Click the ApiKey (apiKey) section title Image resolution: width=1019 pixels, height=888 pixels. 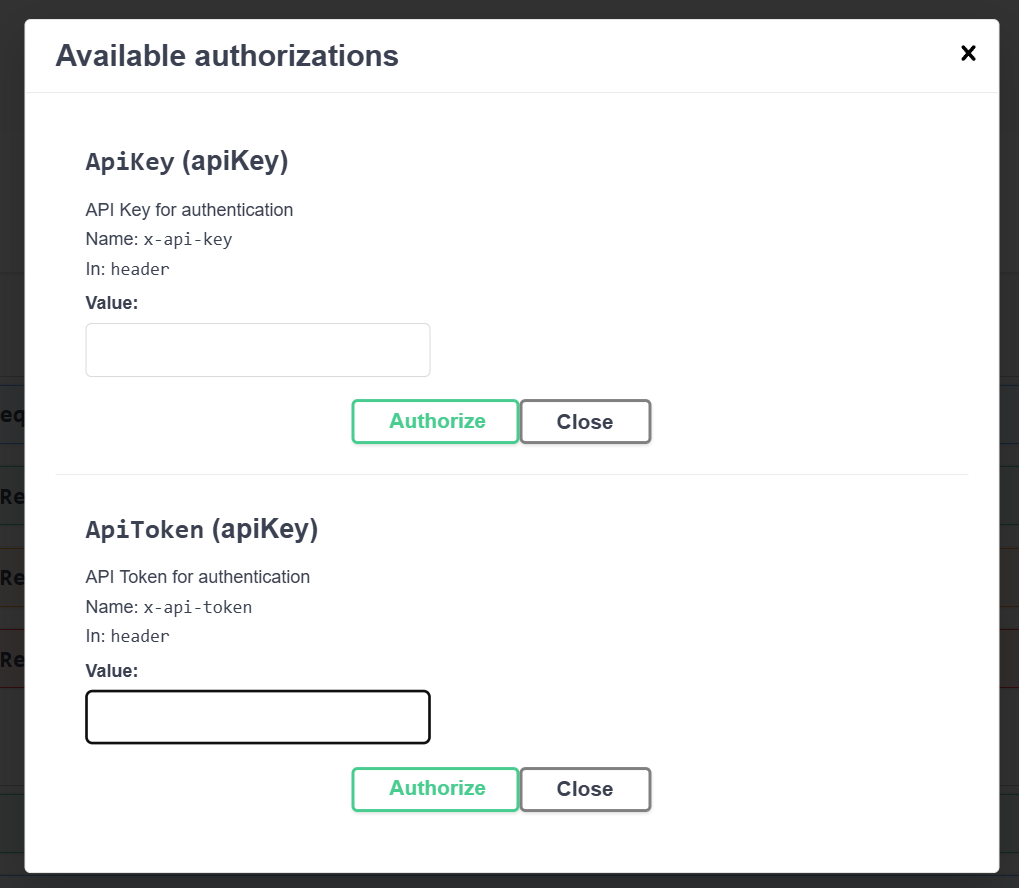[186, 160]
